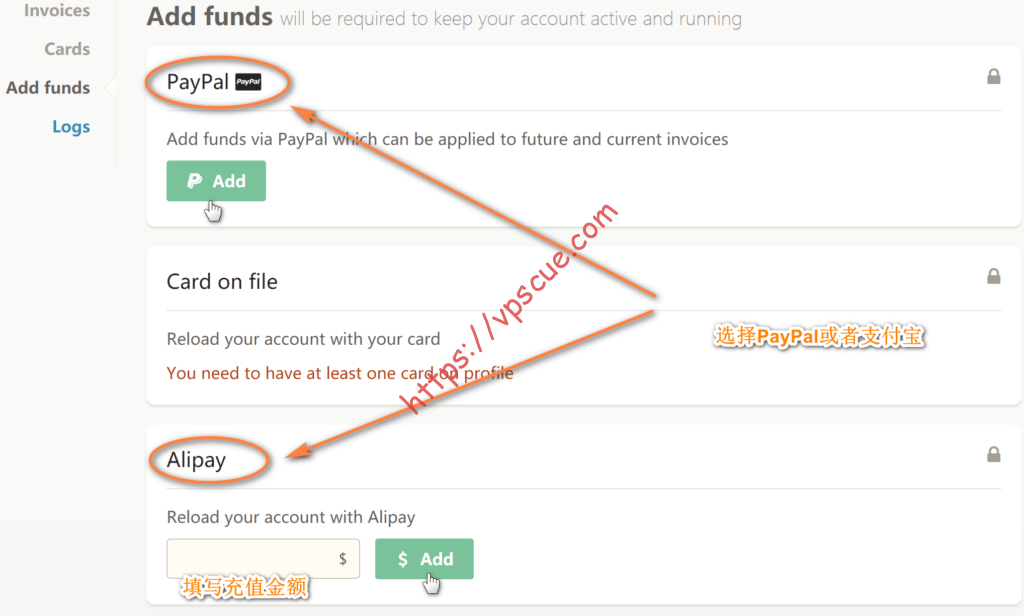Click the dollar sign inside amount field
This screenshot has height=616, width=1024.
point(342,559)
